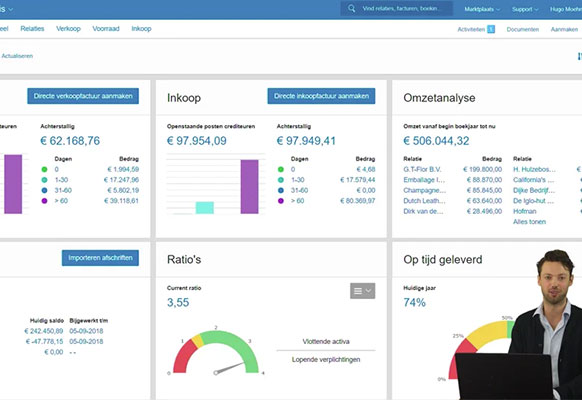Click Inkoop amount € 17.579,44
Viewport: 582px width, 400px height.
pyautogui.click(x=357, y=180)
